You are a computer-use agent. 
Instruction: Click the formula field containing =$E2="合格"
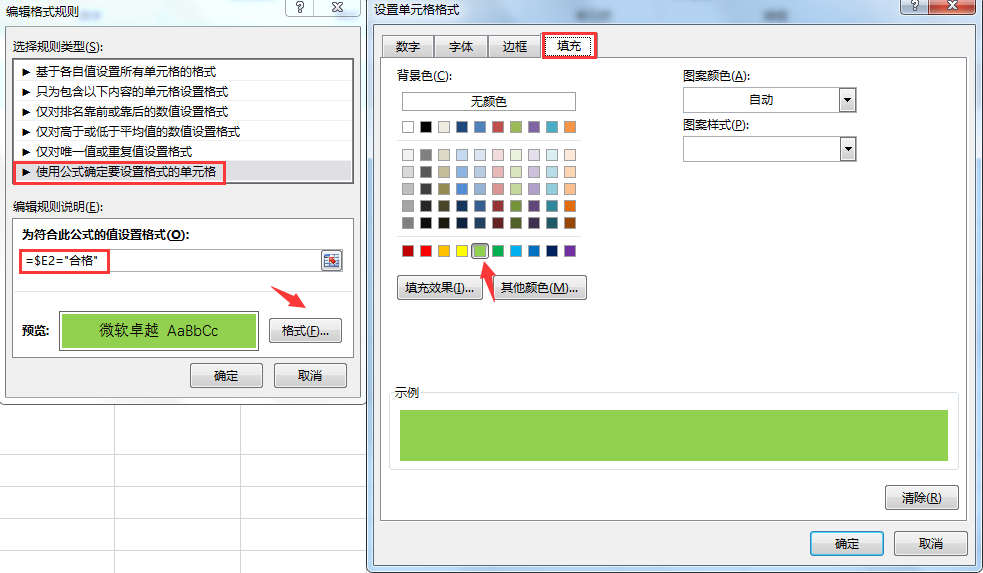pyautogui.click(x=171, y=261)
